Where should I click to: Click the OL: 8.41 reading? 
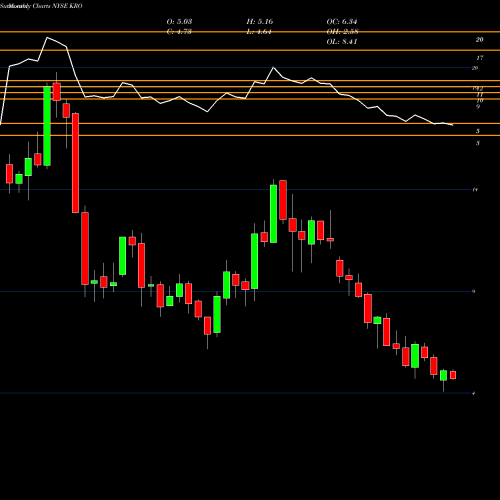click(342, 42)
